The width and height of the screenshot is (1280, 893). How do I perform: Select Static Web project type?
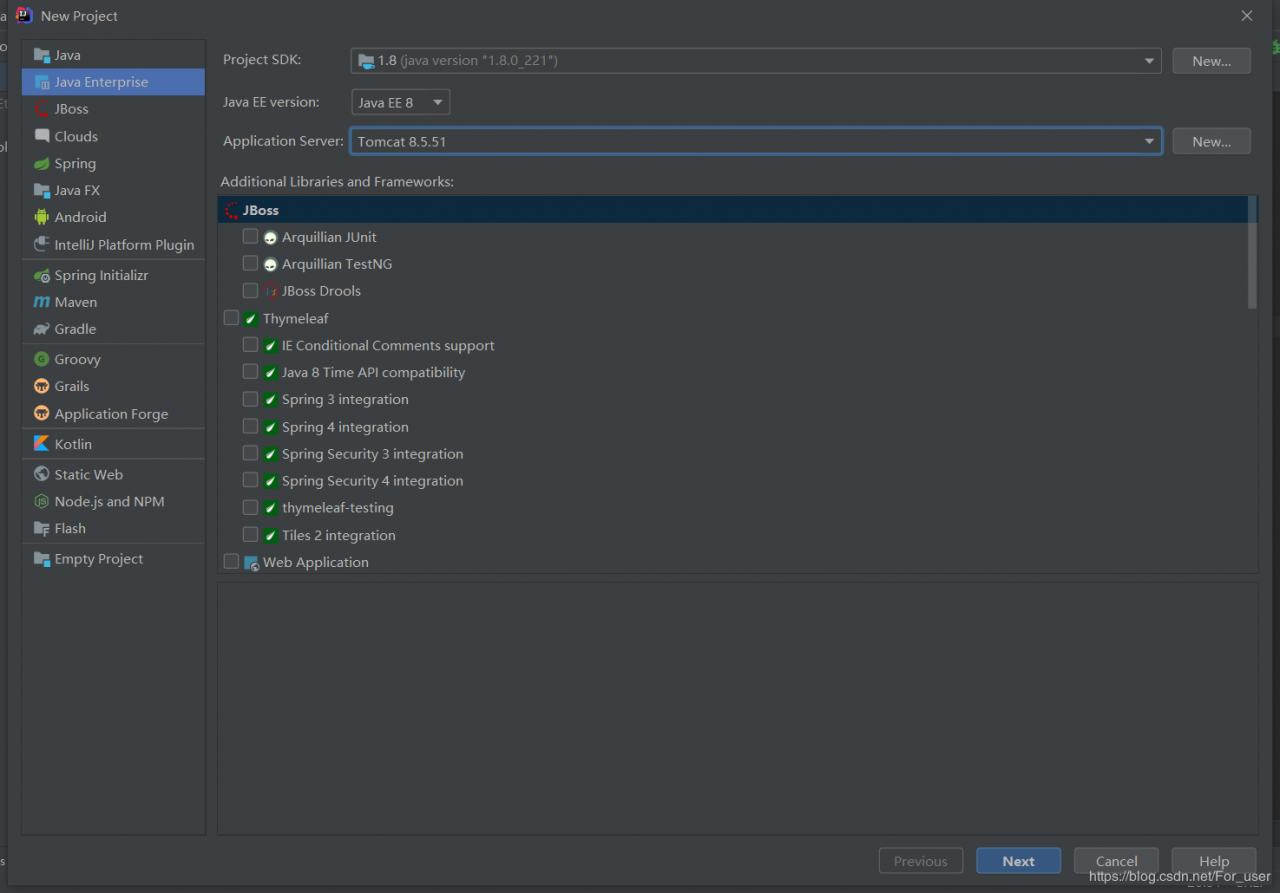point(113,474)
